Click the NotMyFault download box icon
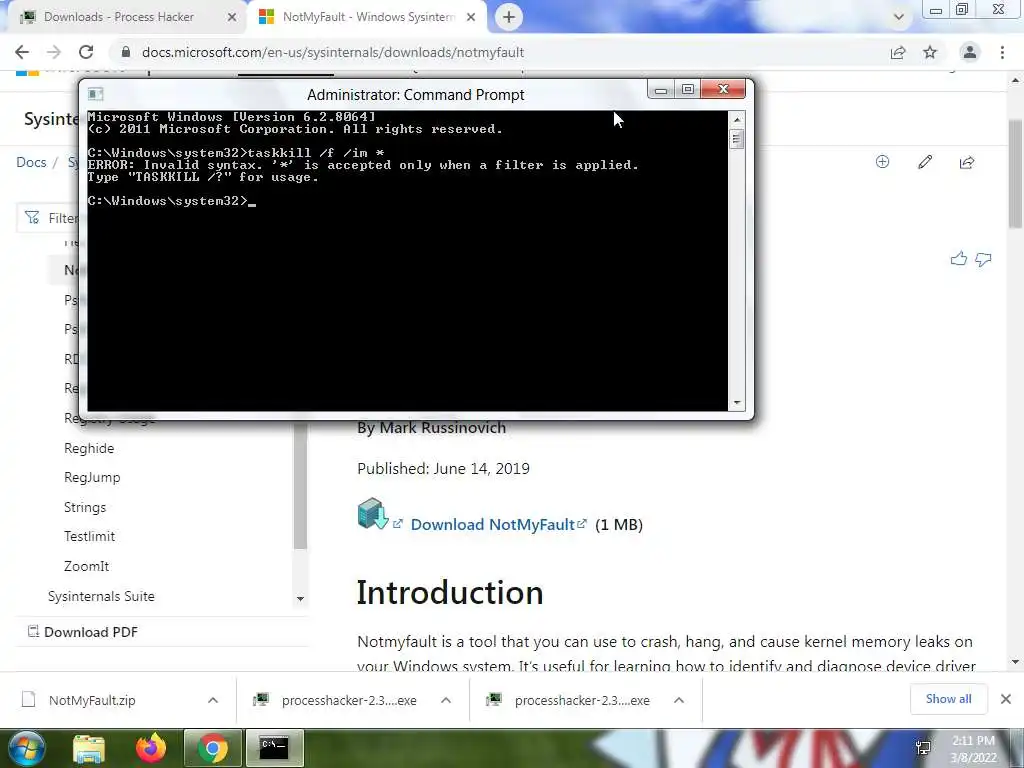Viewport: 1024px width, 768px height. coord(373,514)
